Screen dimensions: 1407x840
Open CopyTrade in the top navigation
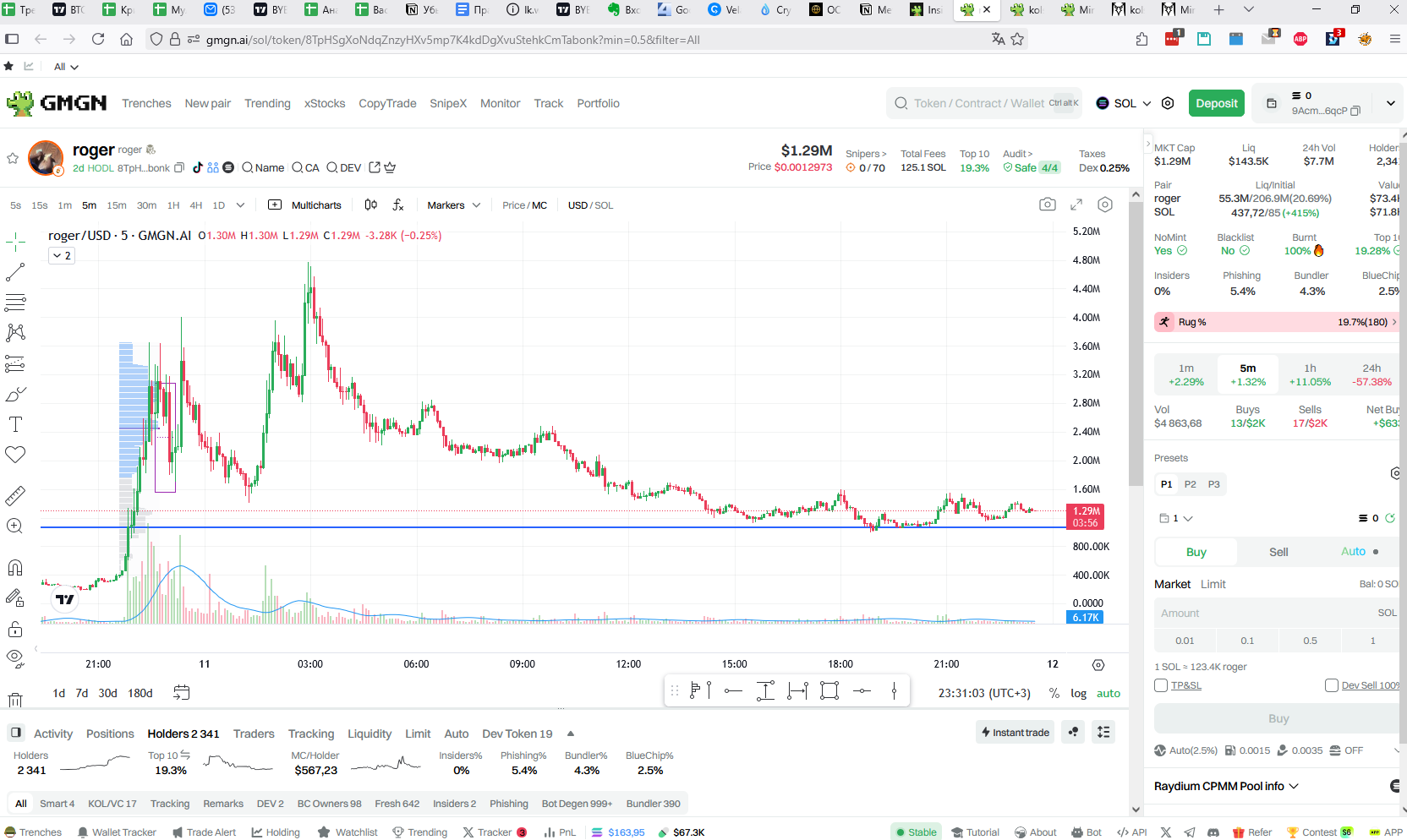[387, 103]
